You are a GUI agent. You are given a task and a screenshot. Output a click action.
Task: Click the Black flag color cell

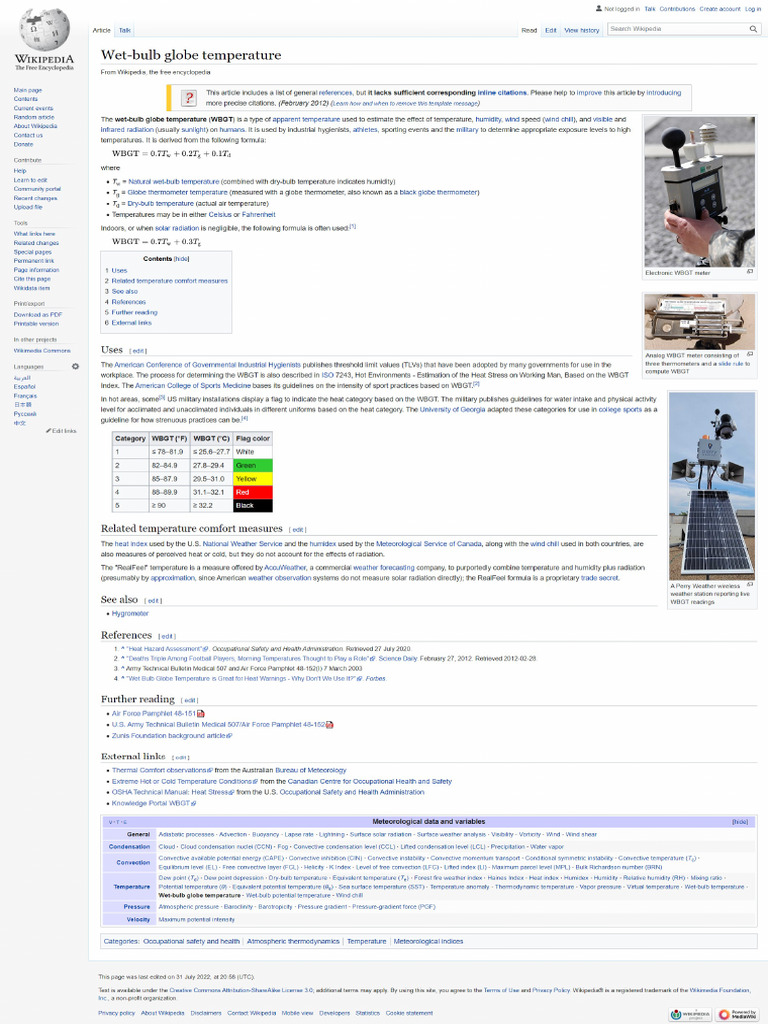[252, 505]
